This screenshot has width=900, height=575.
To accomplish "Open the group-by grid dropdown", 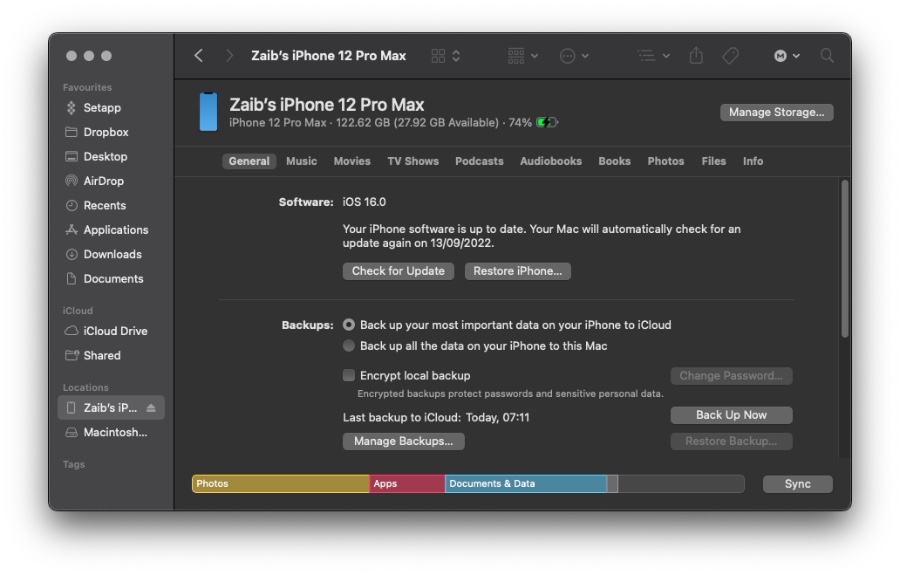I will (x=522, y=56).
